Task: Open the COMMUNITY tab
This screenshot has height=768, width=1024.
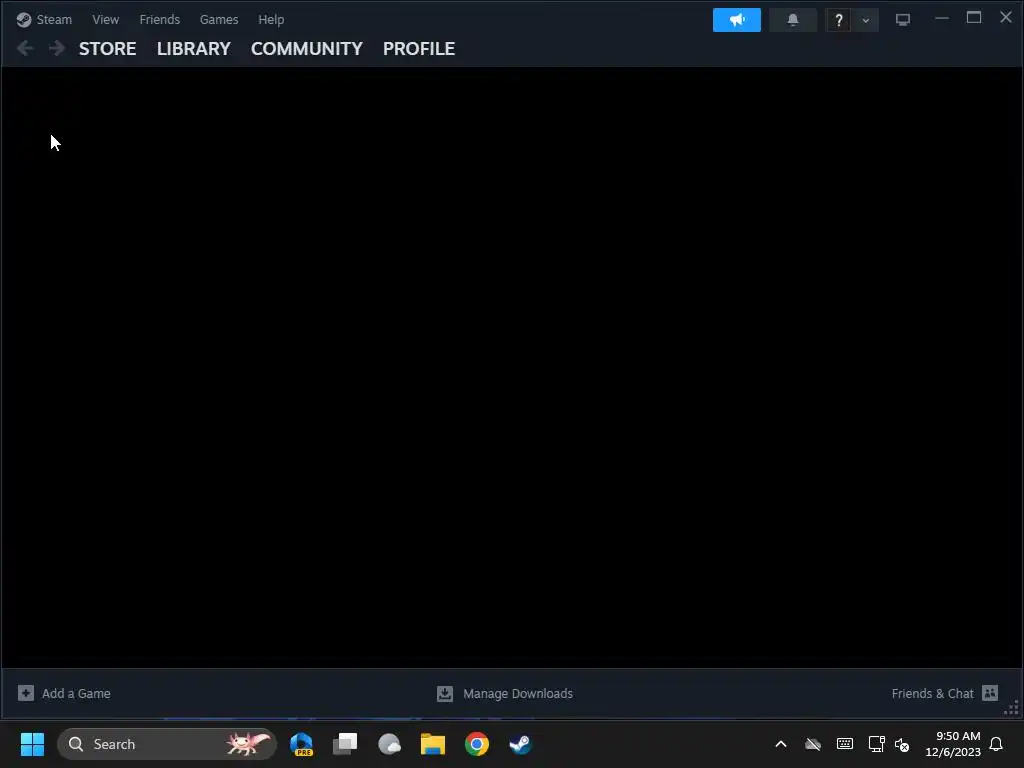Action: coord(306,48)
